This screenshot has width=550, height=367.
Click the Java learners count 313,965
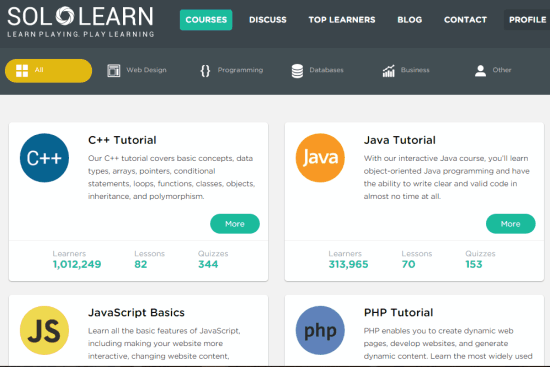pyautogui.click(x=348, y=264)
